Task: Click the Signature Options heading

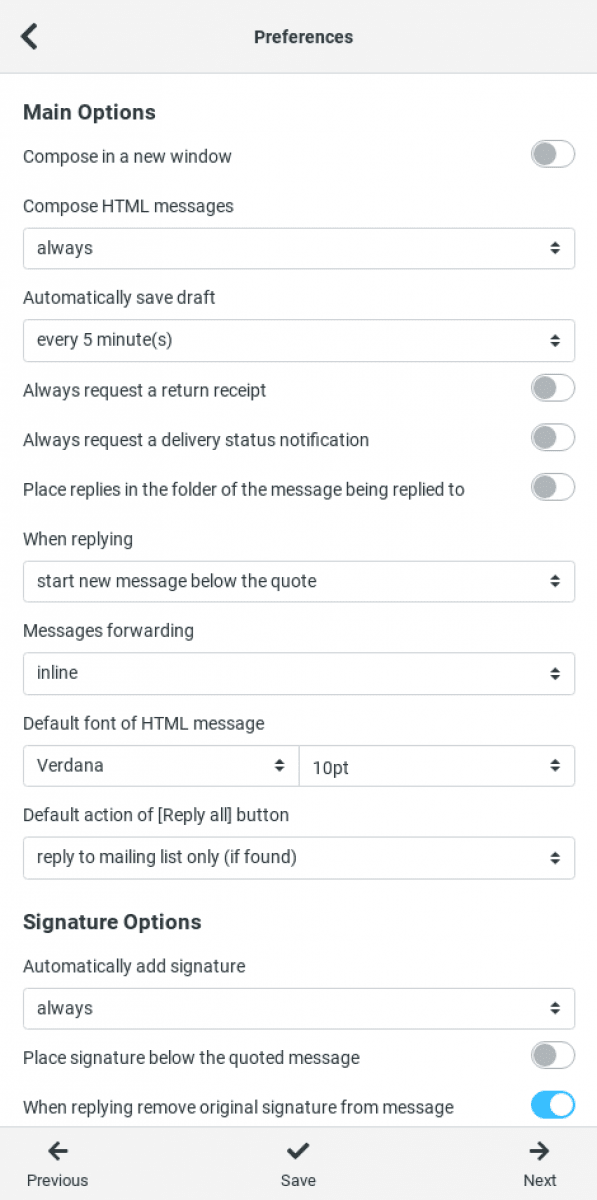Action: (112, 922)
